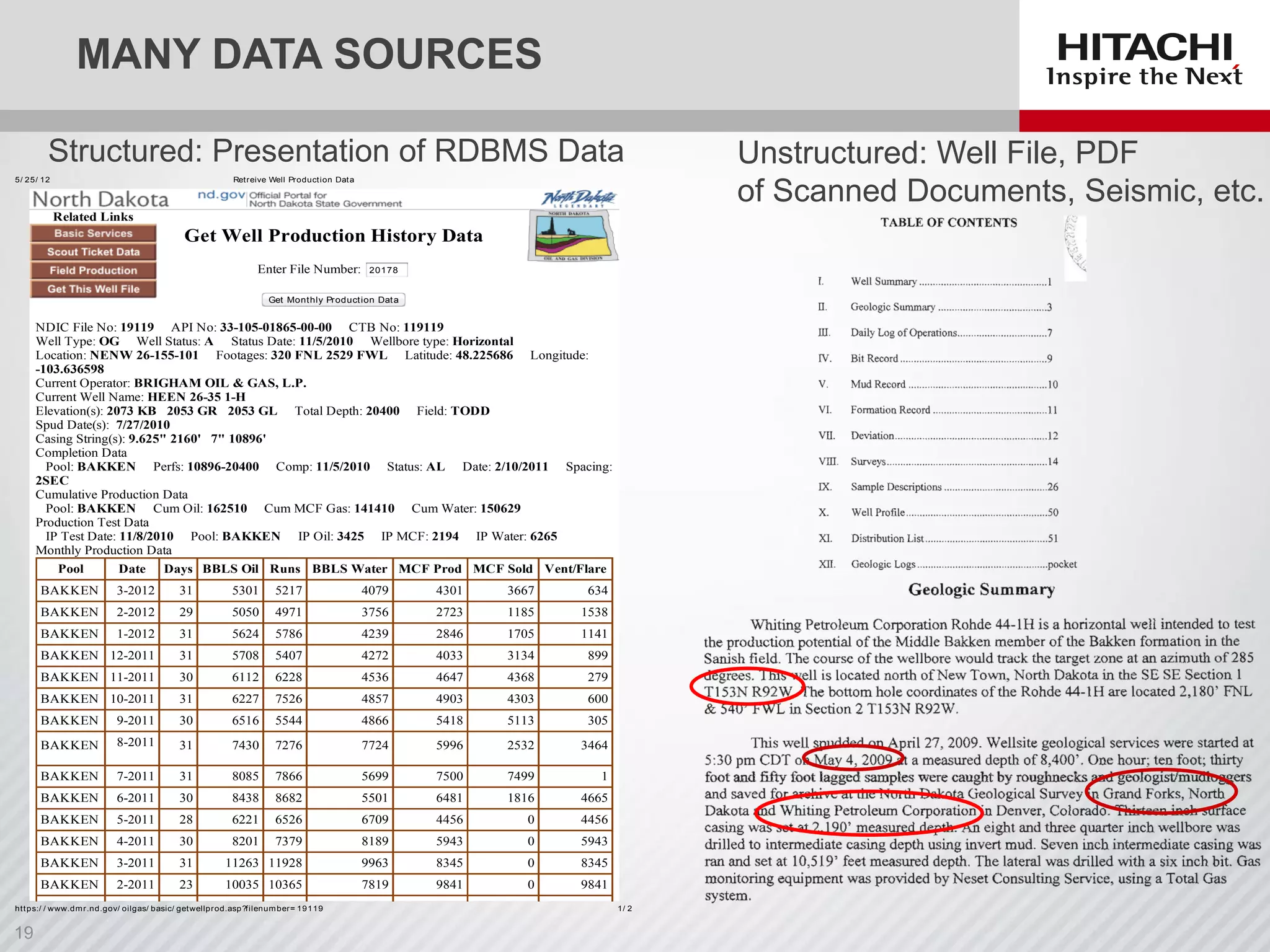
Task: Click Latitude value 48.225686
Action: click(484, 355)
